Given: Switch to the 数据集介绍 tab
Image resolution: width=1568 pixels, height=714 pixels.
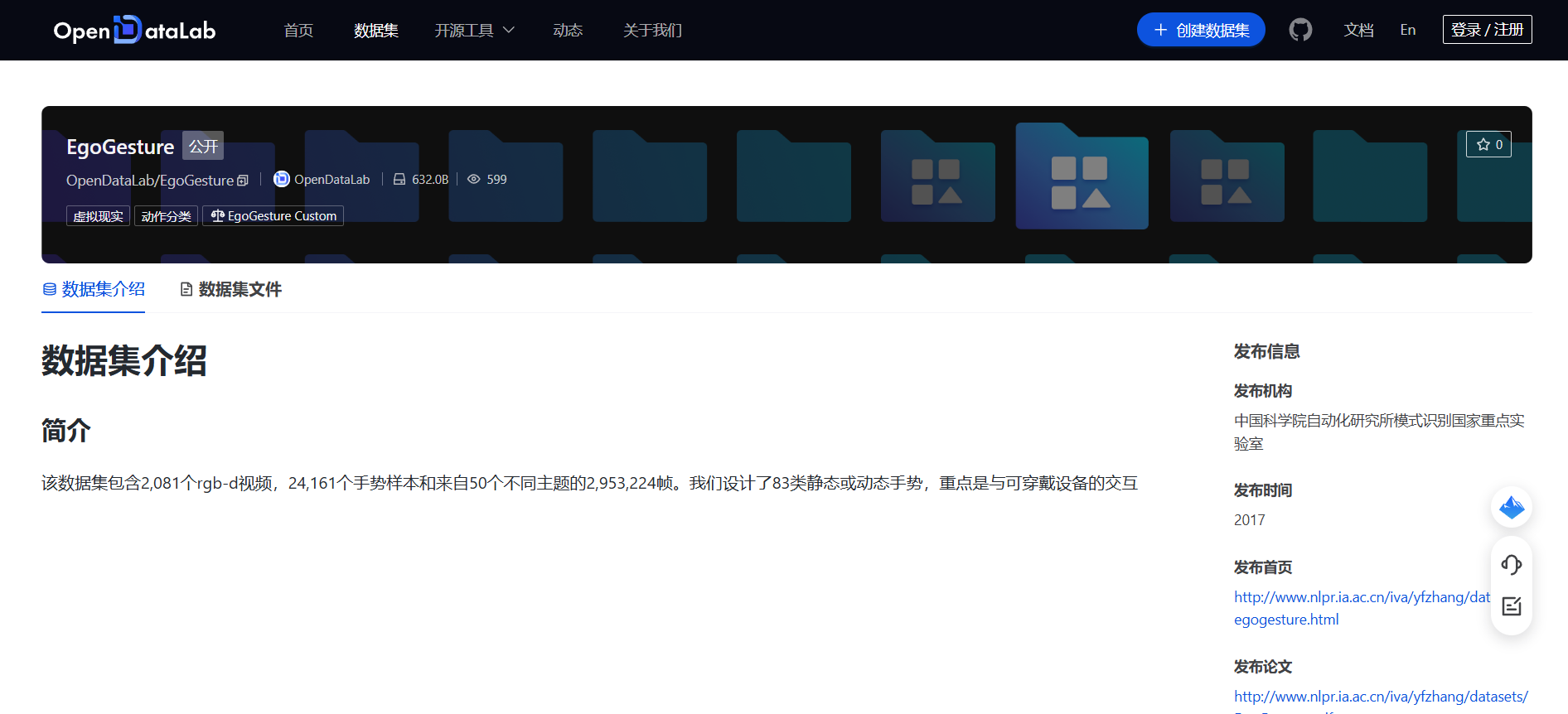Looking at the screenshot, I should pyautogui.click(x=94, y=289).
